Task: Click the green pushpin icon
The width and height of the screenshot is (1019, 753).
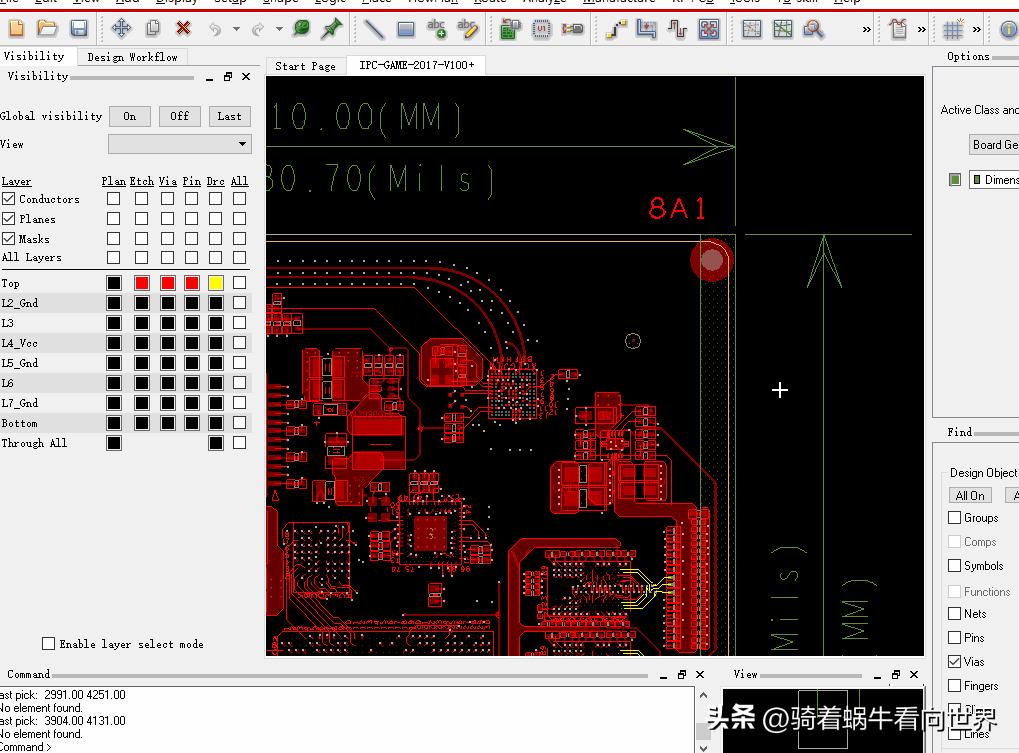Action: [x=332, y=29]
